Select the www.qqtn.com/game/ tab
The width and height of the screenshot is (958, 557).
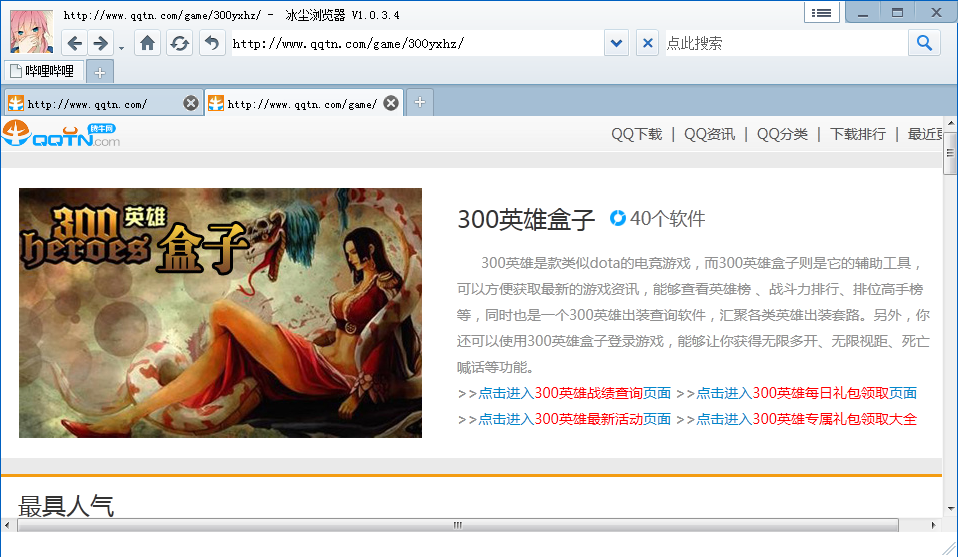click(294, 104)
